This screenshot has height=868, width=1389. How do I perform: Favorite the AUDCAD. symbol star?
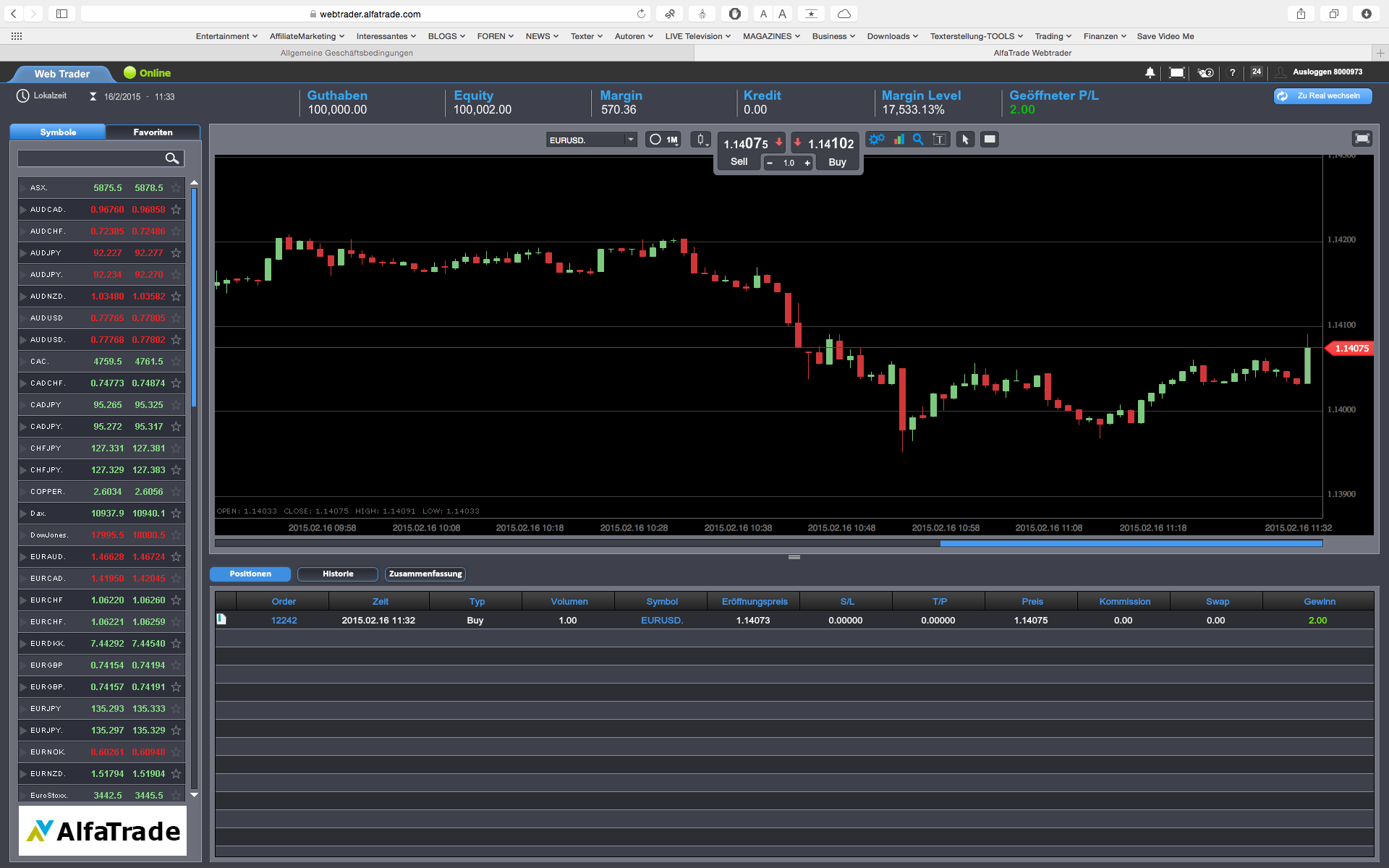[x=176, y=210]
